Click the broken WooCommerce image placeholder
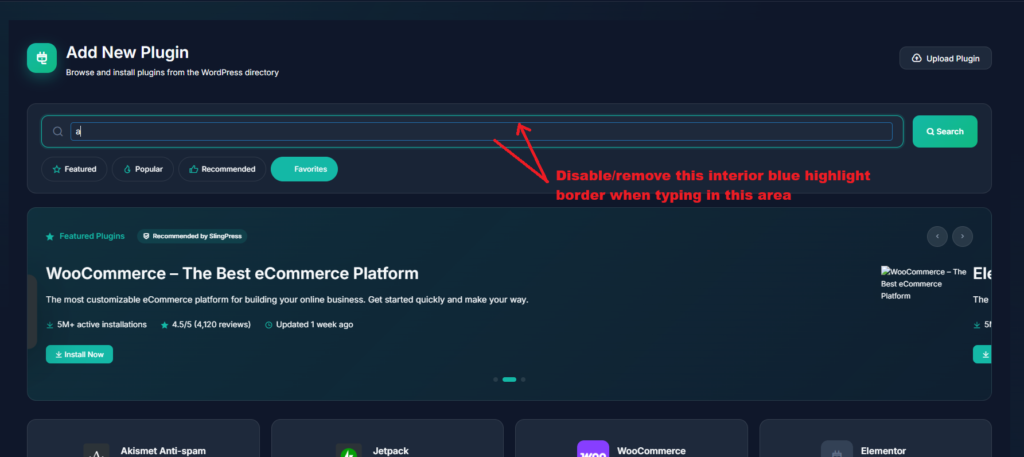 click(923, 283)
